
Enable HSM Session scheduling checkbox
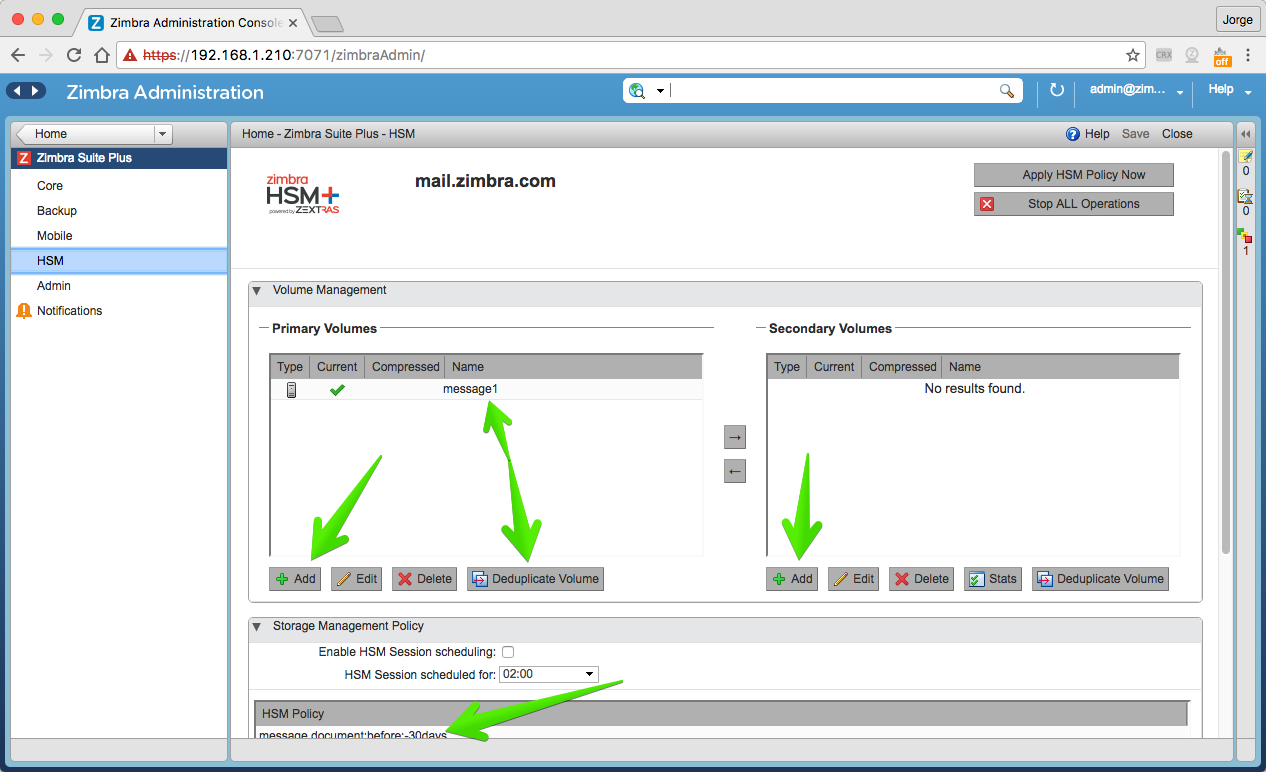508,652
